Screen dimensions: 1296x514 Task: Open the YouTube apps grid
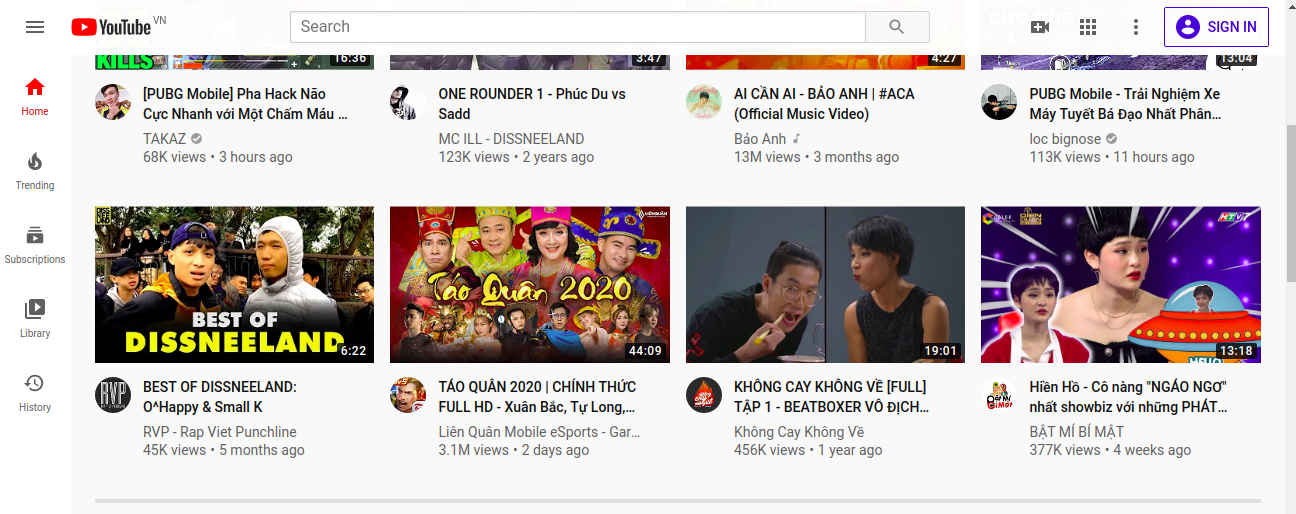(1088, 27)
